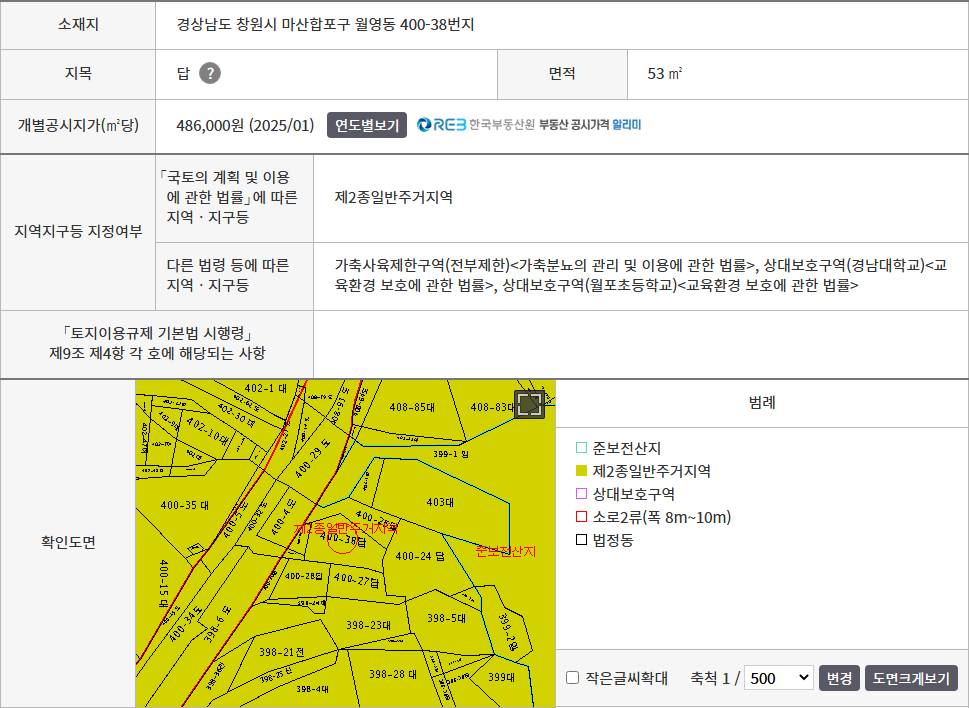Viewport: 969px width, 708px height.
Task: Click the 상대보호구역 legend swatch
Action: click(581, 494)
